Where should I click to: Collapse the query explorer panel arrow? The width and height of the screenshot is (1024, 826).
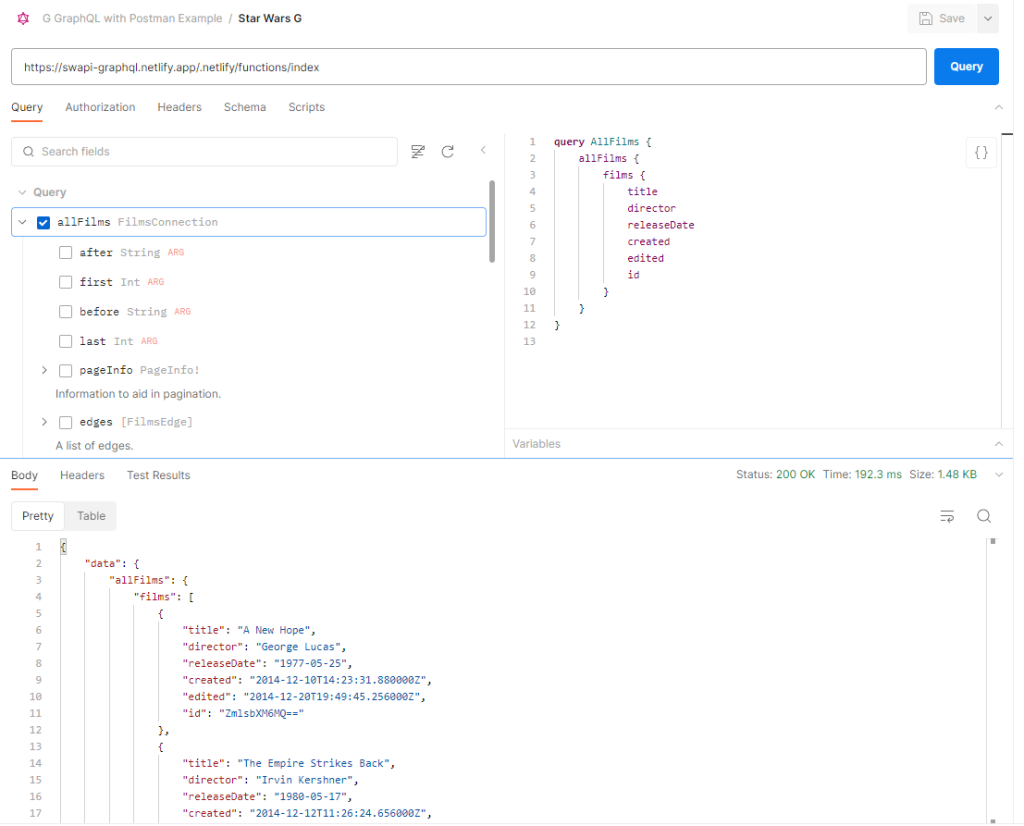point(483,151)
